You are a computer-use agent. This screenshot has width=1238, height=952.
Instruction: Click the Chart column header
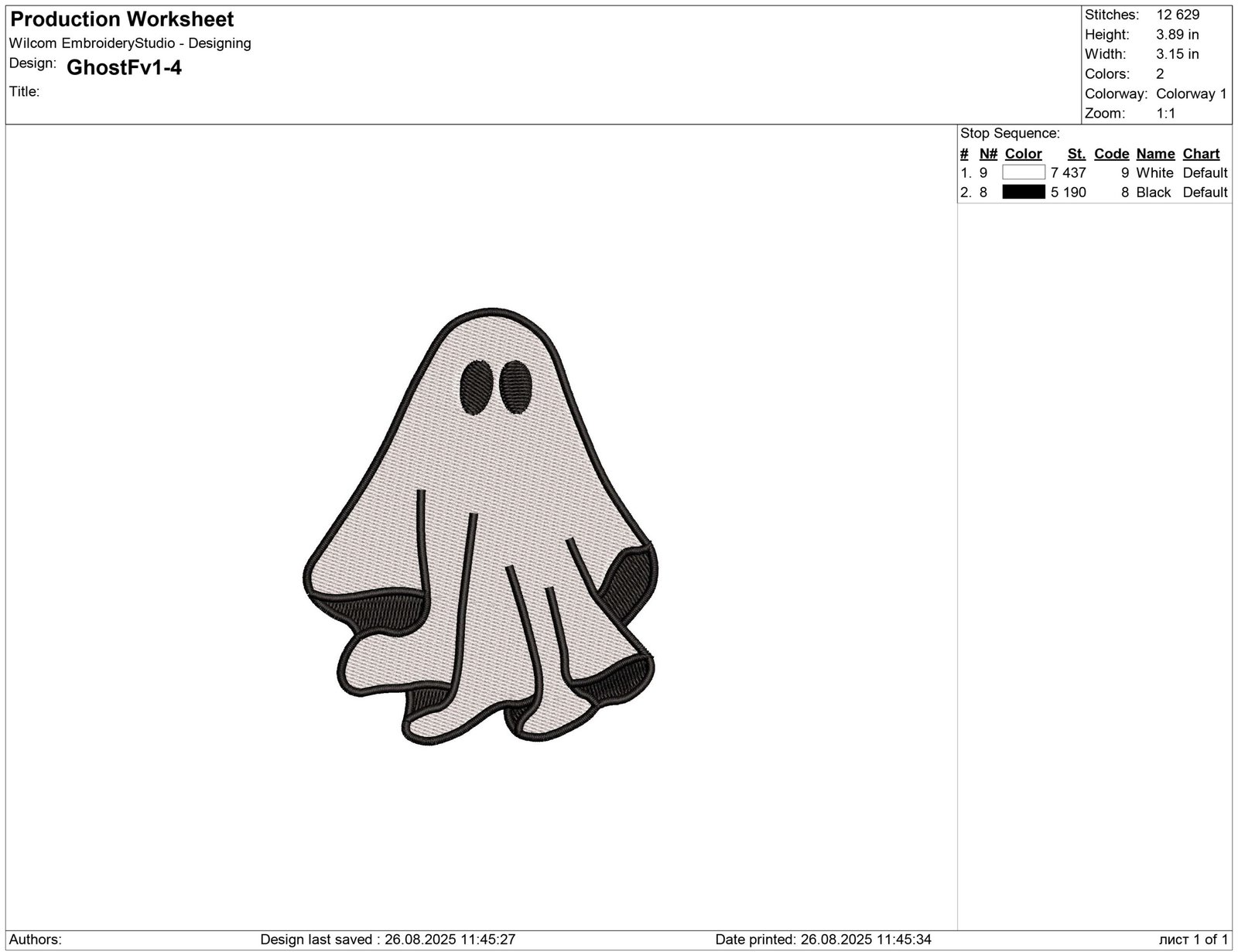click(1201, 154)
